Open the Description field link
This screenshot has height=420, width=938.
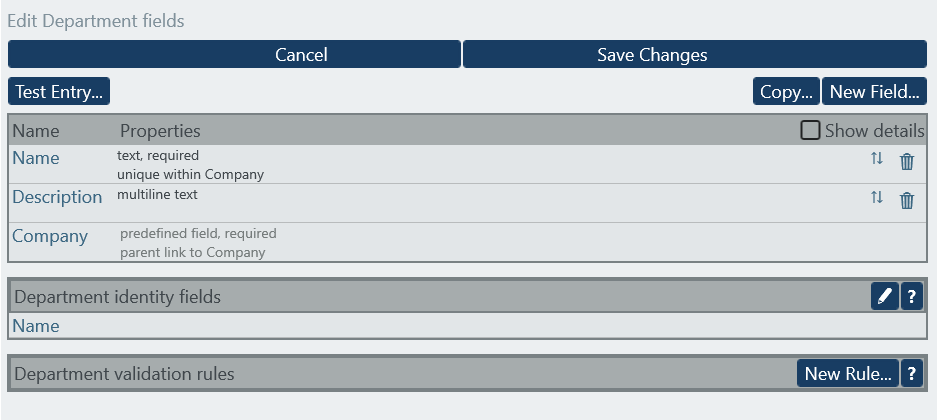click(57, 197)
